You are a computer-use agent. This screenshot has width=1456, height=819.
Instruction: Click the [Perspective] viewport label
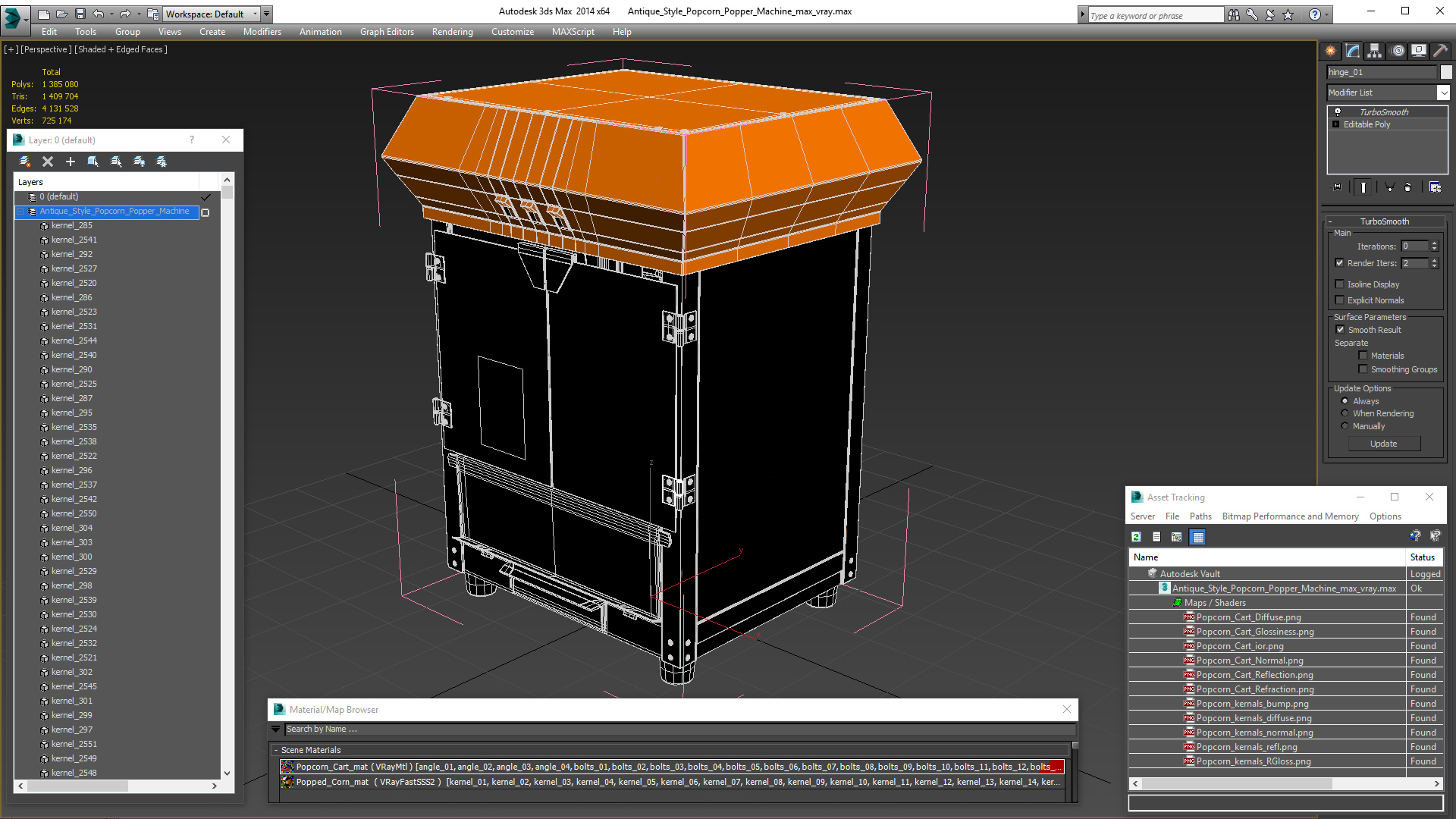(46, 49)
